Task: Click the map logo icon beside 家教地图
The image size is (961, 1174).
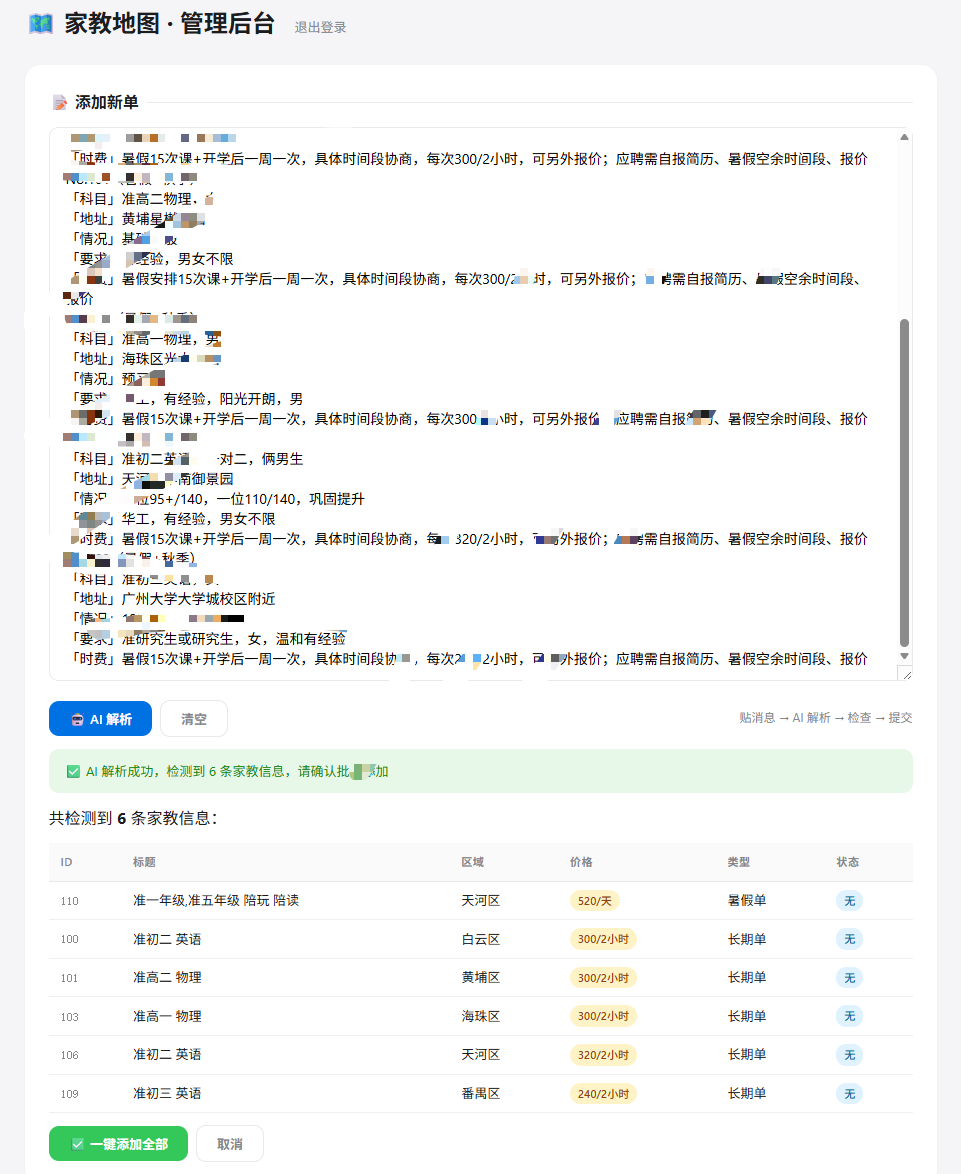Action: click(x=40, y=24)
